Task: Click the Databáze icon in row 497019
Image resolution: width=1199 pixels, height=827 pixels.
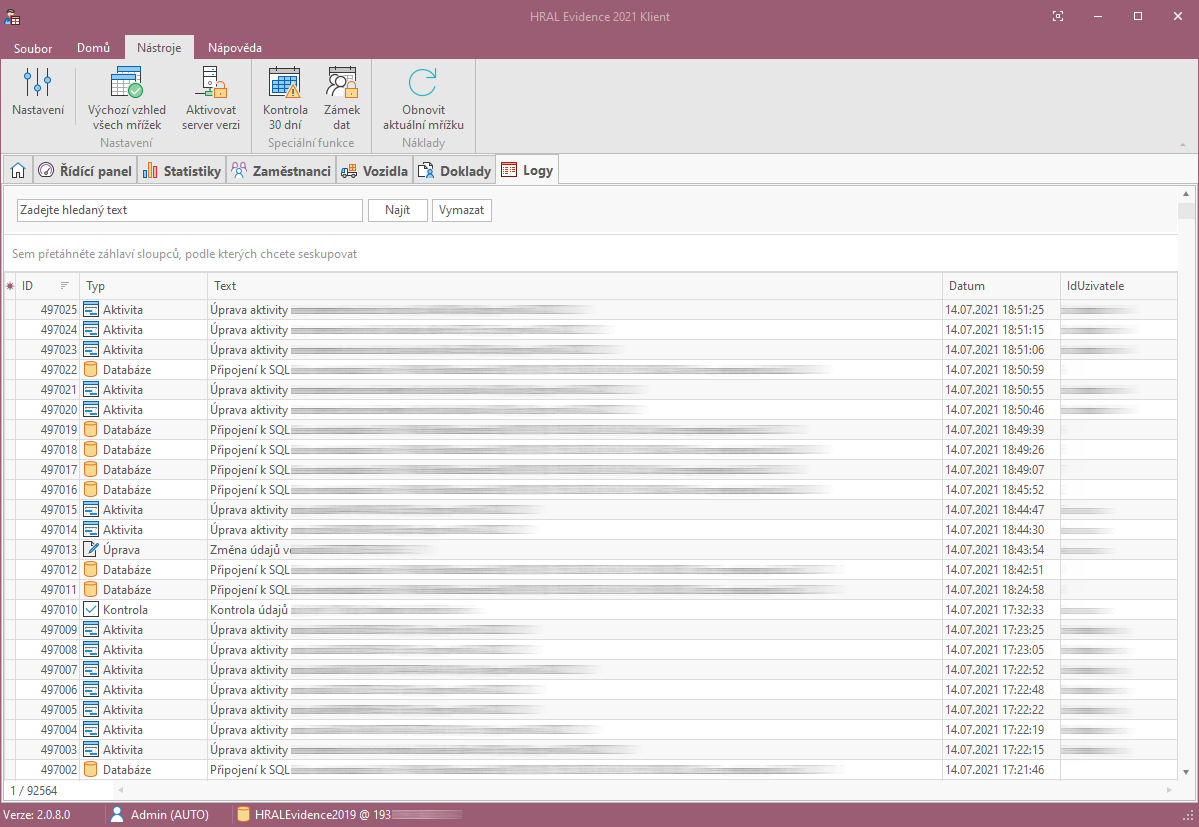Action: (x=91, y=429)
